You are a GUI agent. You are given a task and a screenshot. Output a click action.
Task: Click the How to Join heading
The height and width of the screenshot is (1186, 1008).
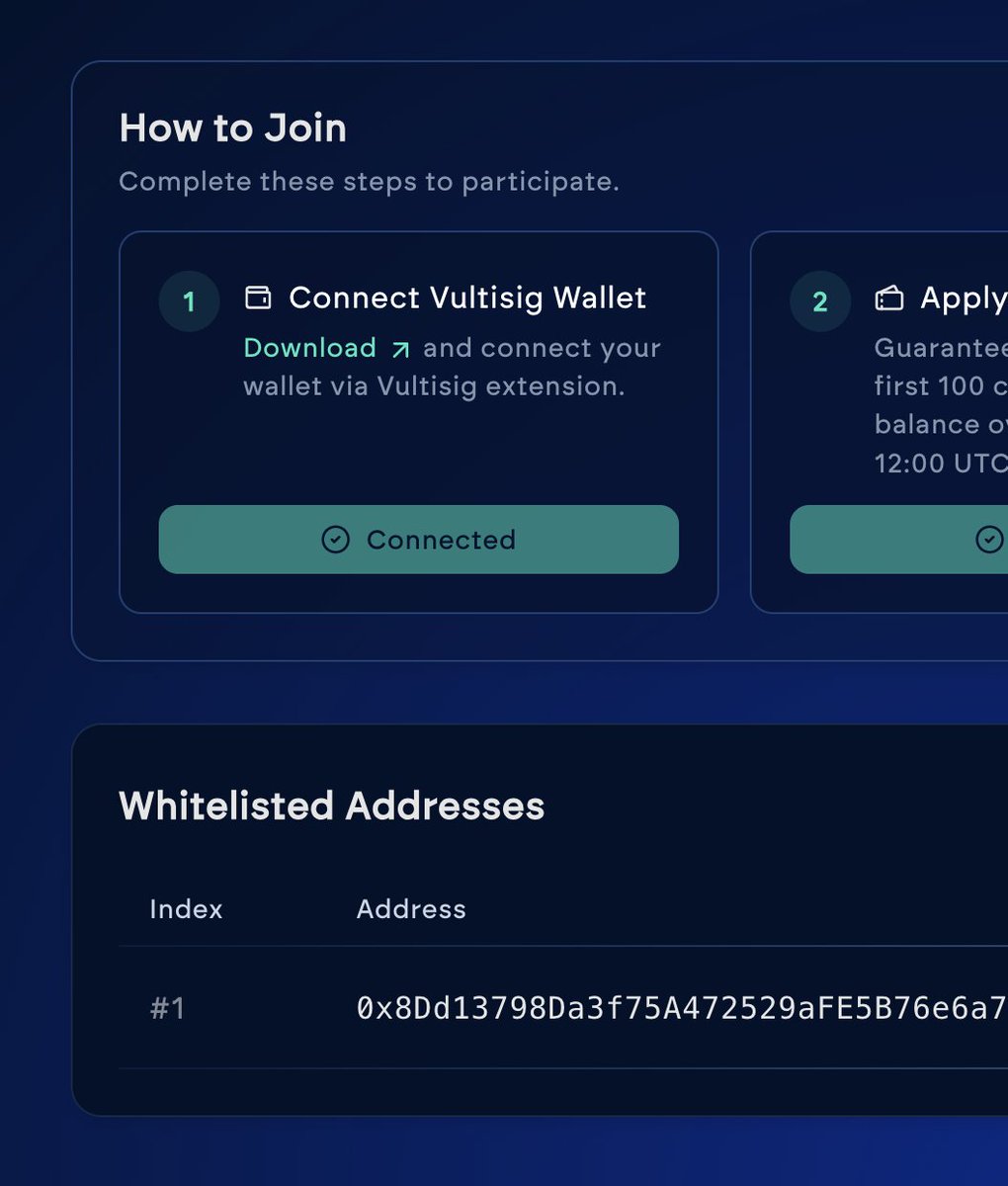(232, 128)
